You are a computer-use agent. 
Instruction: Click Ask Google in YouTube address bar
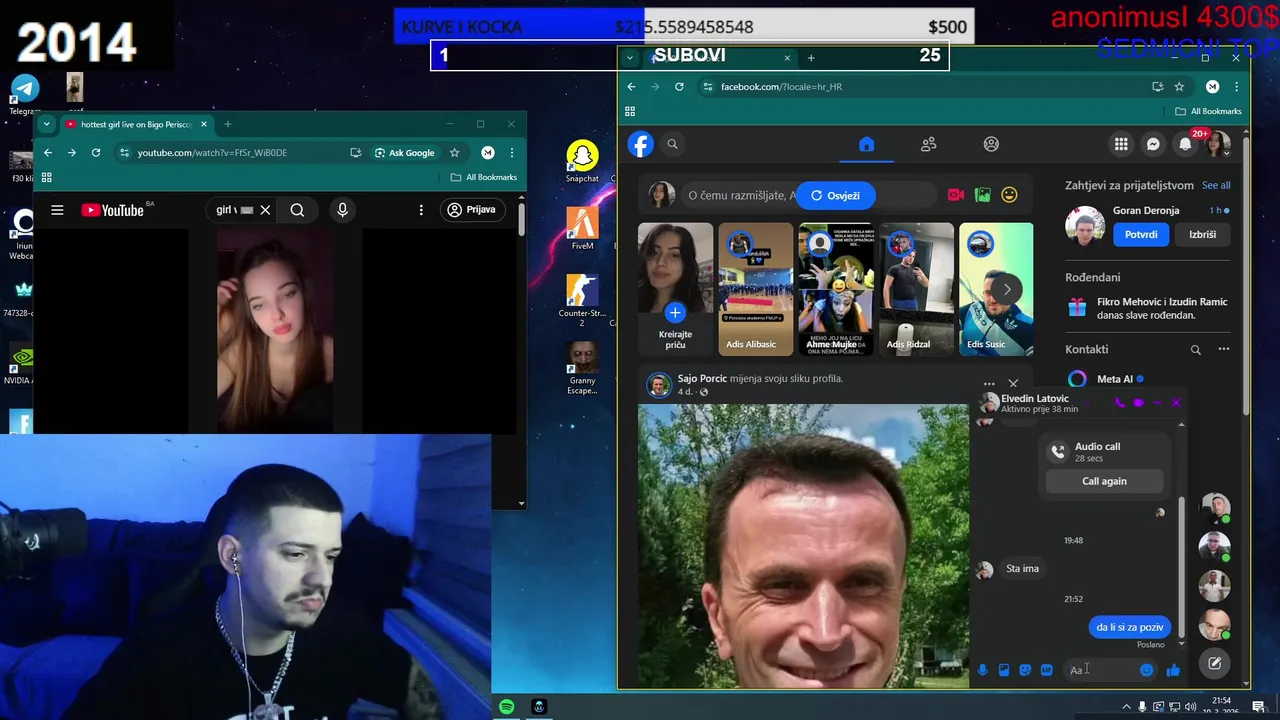pos(405,153)
